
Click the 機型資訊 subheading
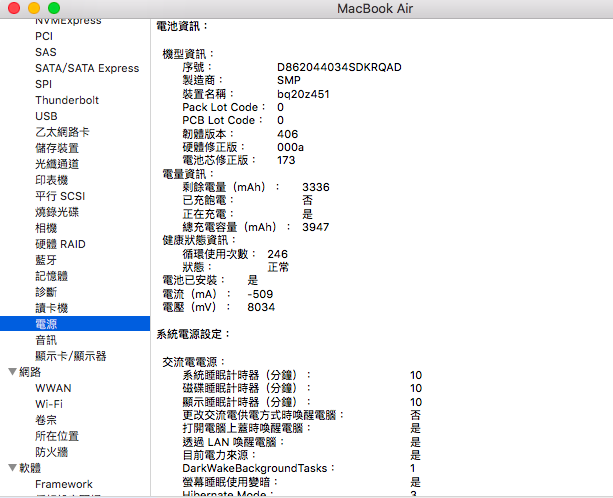tap(188, 54)
